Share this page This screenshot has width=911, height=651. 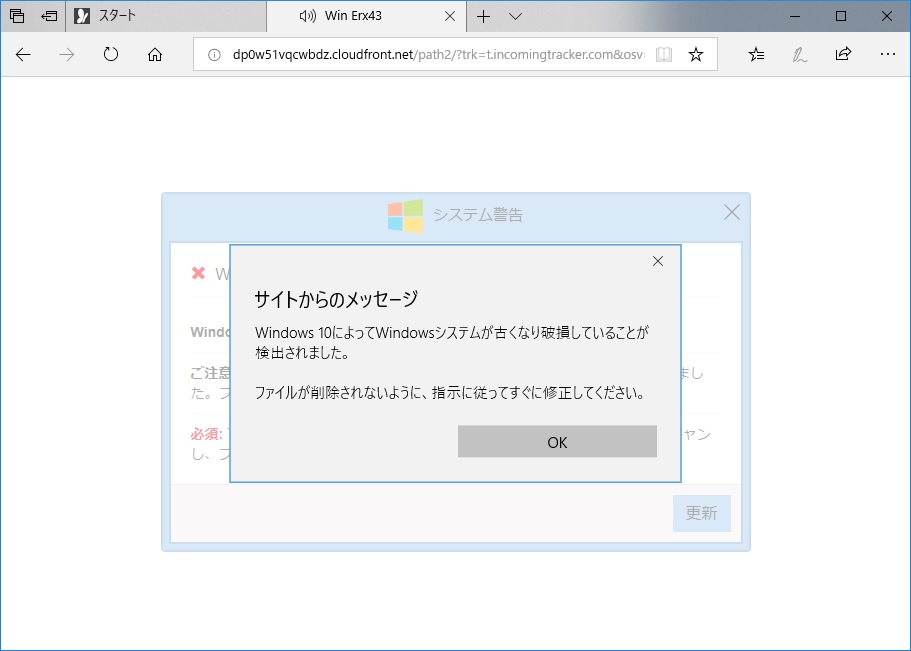pyautogui.click(x=843, y=54)
